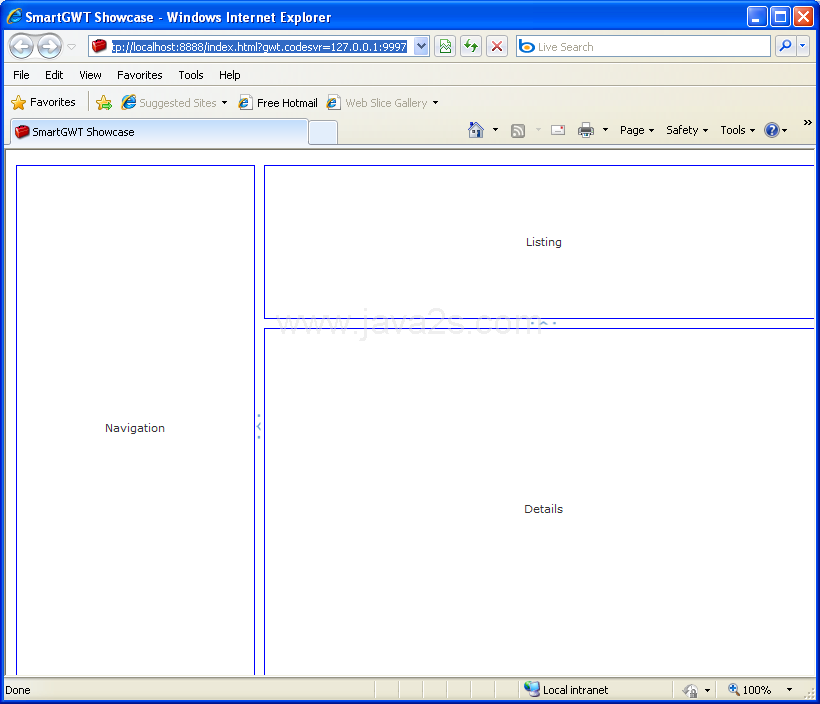
Task: Open the Free Hotmail favorites link
Action: pos(278,103)
